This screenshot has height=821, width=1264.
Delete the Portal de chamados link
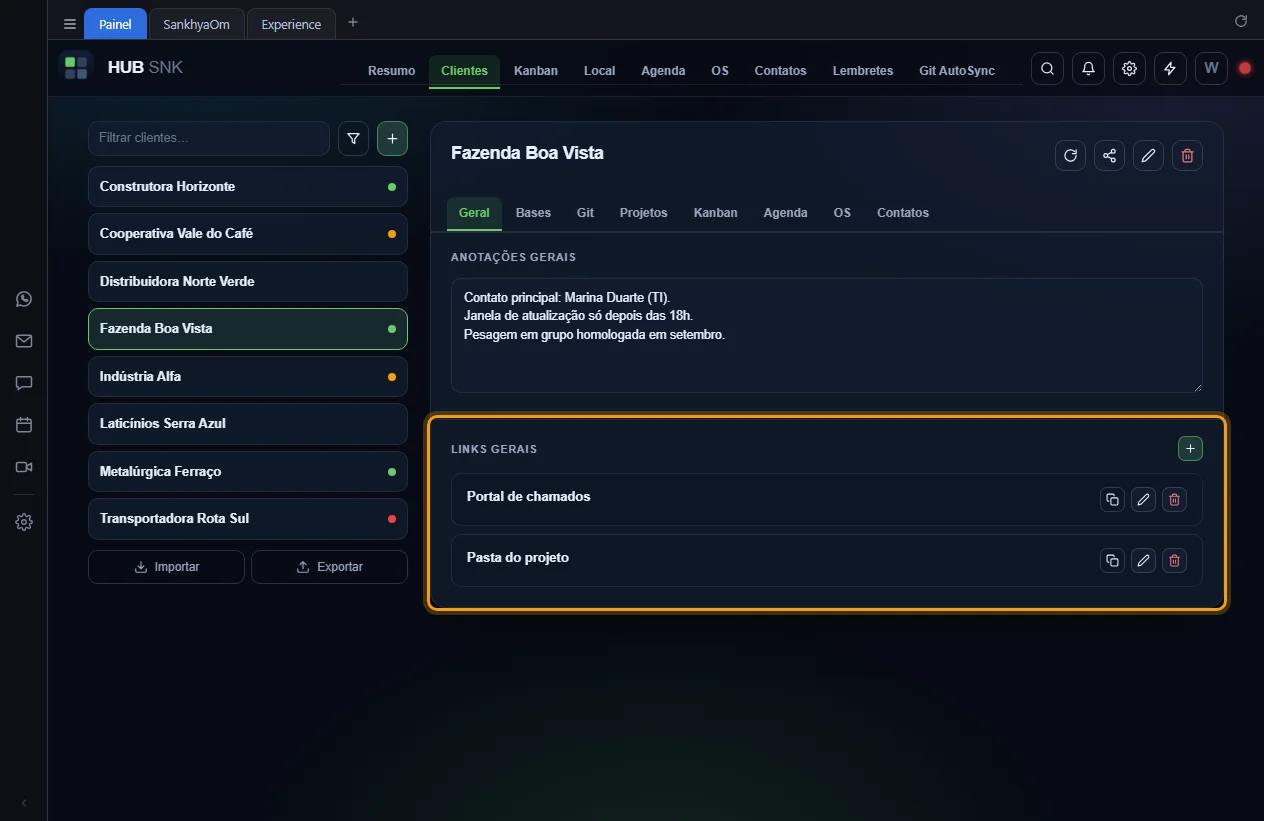coord(1175,500)
